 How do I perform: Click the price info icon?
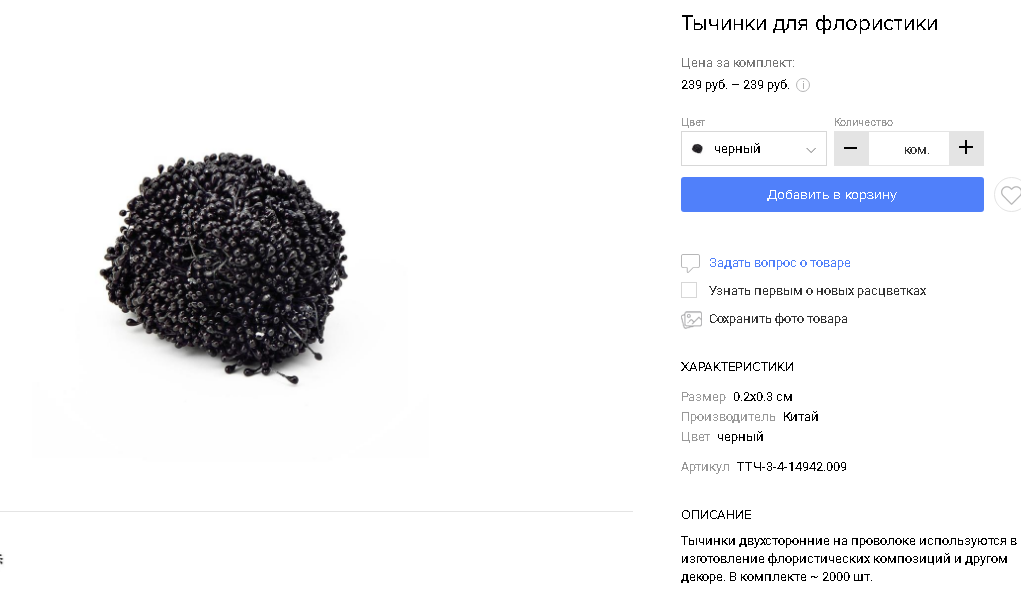(x=803, y=85)
